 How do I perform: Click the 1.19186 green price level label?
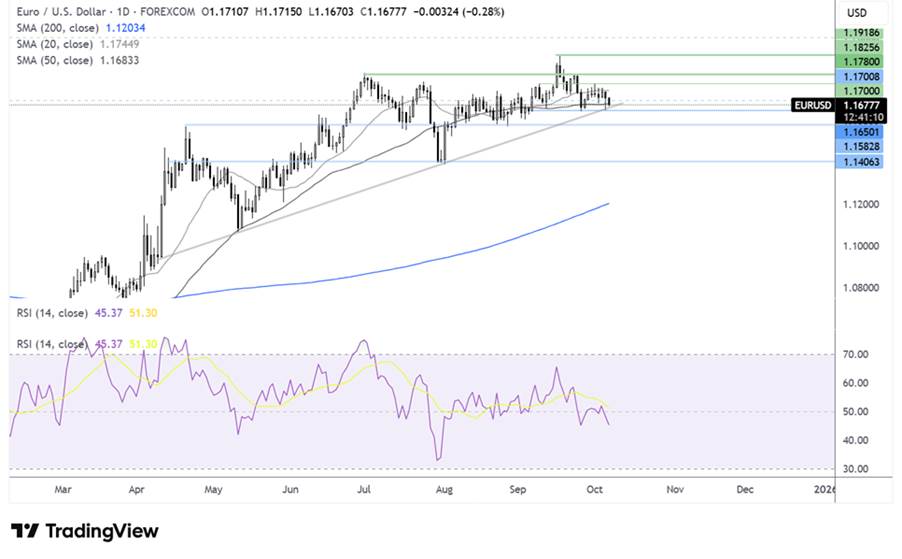(x=858, y=33)
